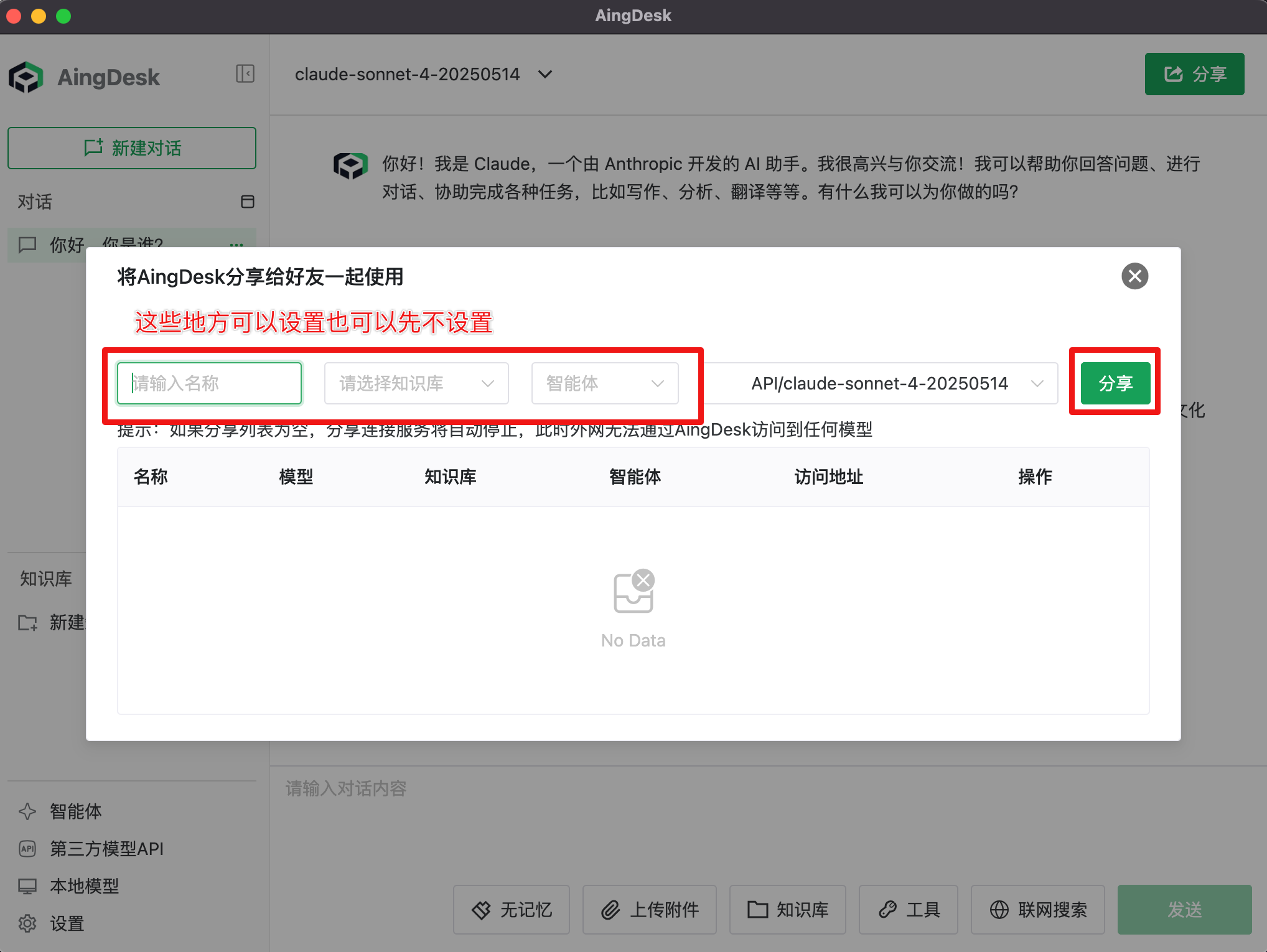Toggle the 工具 option in the chat bar

(x=908, y=910)
